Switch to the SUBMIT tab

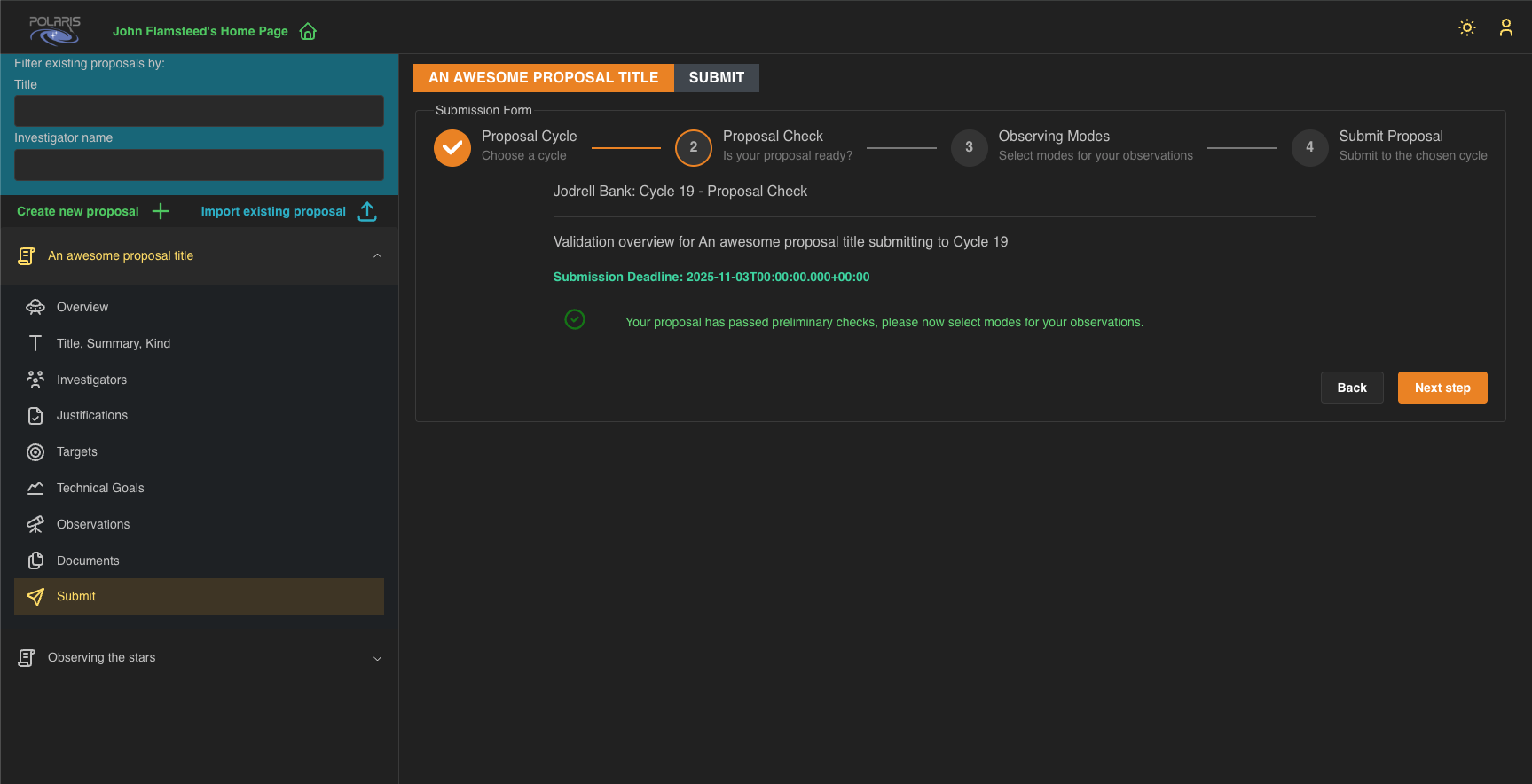tap(716, 78)
